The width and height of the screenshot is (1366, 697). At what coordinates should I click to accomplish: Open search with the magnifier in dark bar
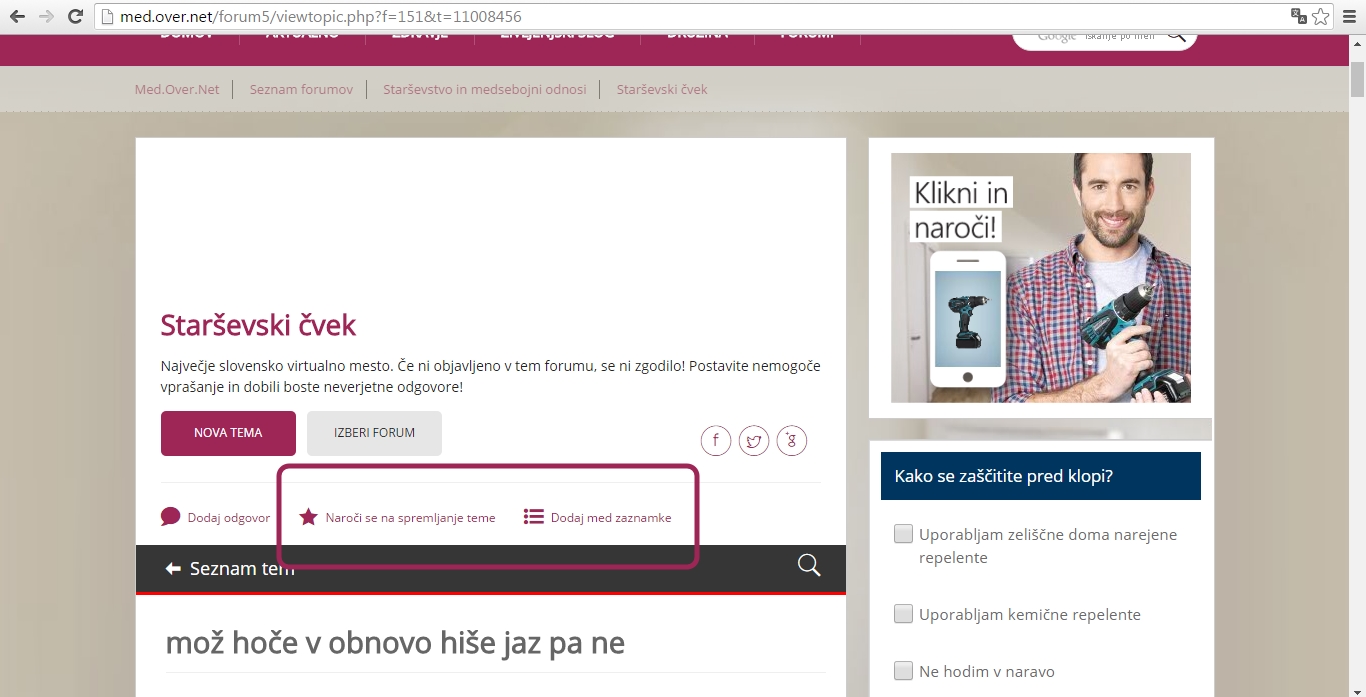click(x=809, y=566)
